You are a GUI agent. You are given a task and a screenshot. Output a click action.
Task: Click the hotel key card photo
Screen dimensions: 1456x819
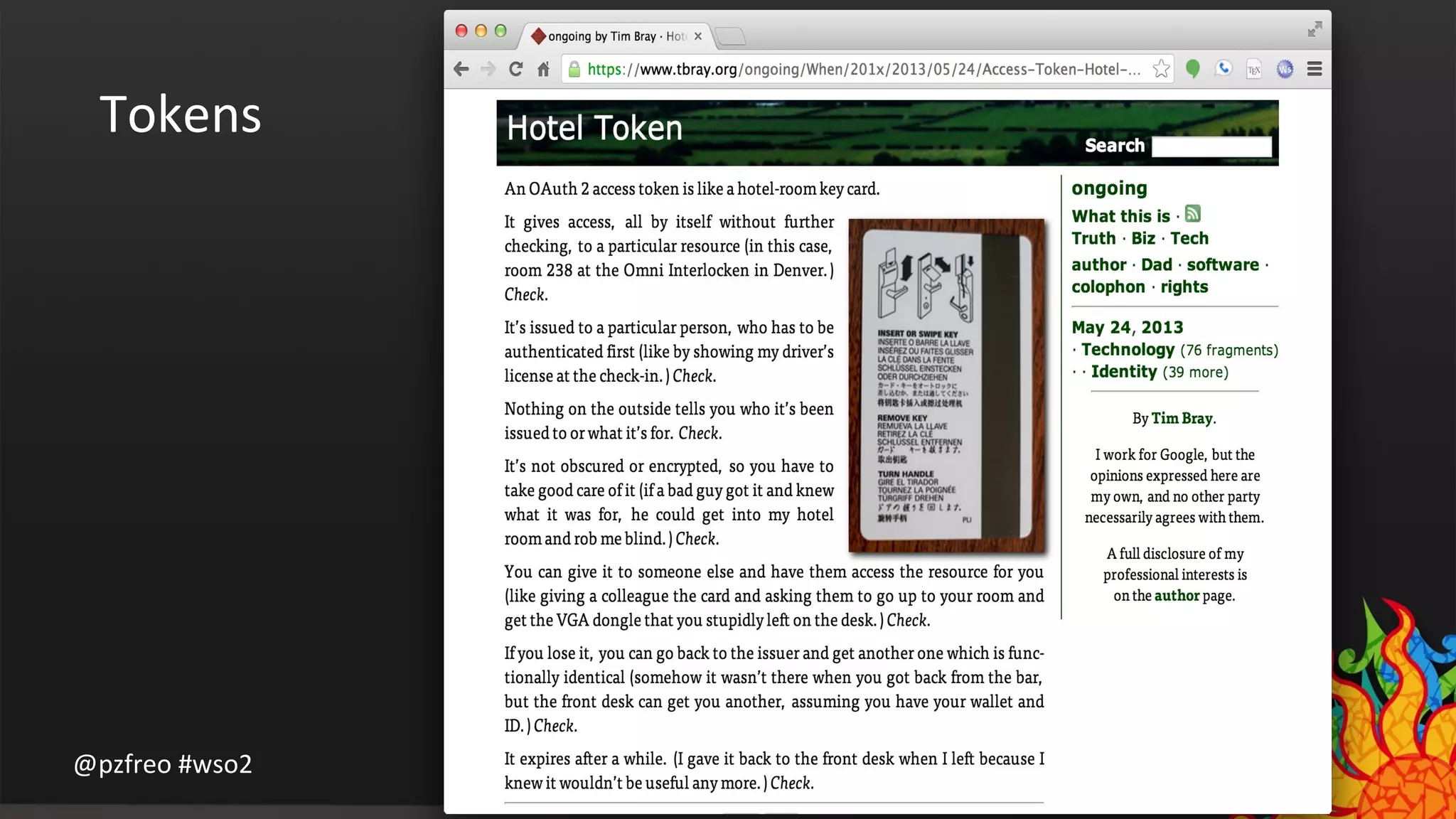coord(946,385)
